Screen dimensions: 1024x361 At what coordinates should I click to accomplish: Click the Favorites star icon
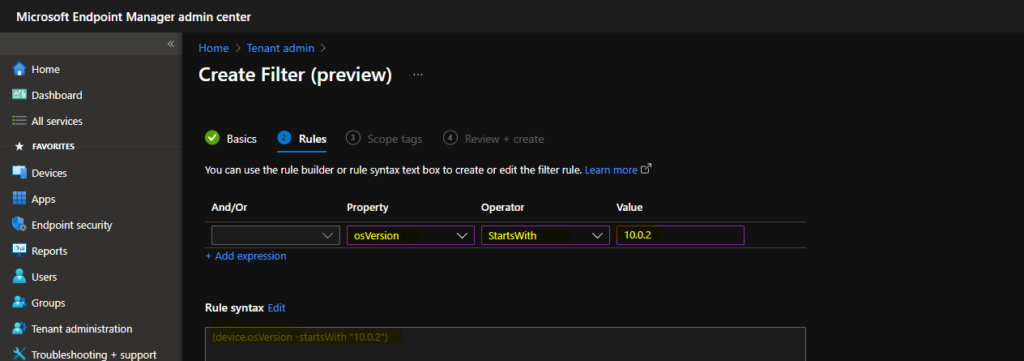(19, 147)
